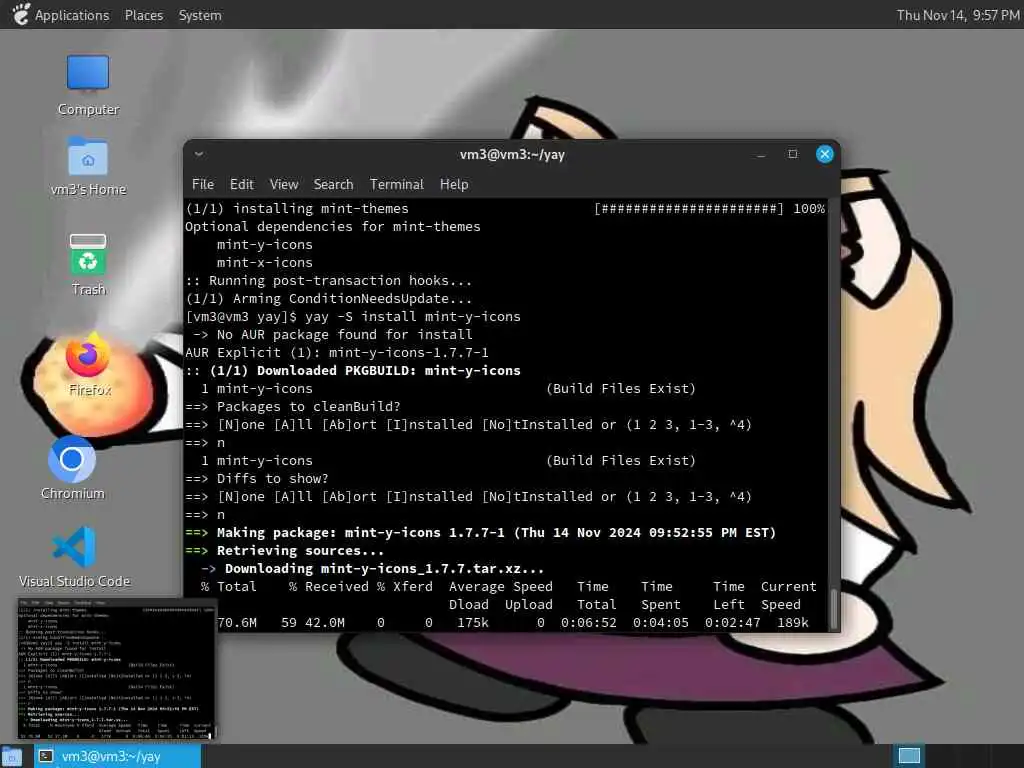Screen dimensions: 1024x768
Task: Launch Chromium from the desktop
Action: click(72, 468)
